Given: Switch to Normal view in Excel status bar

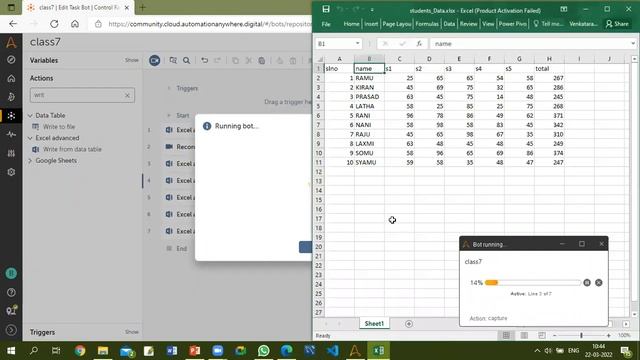Looking at the screenshot, I should tap(506, 336).
